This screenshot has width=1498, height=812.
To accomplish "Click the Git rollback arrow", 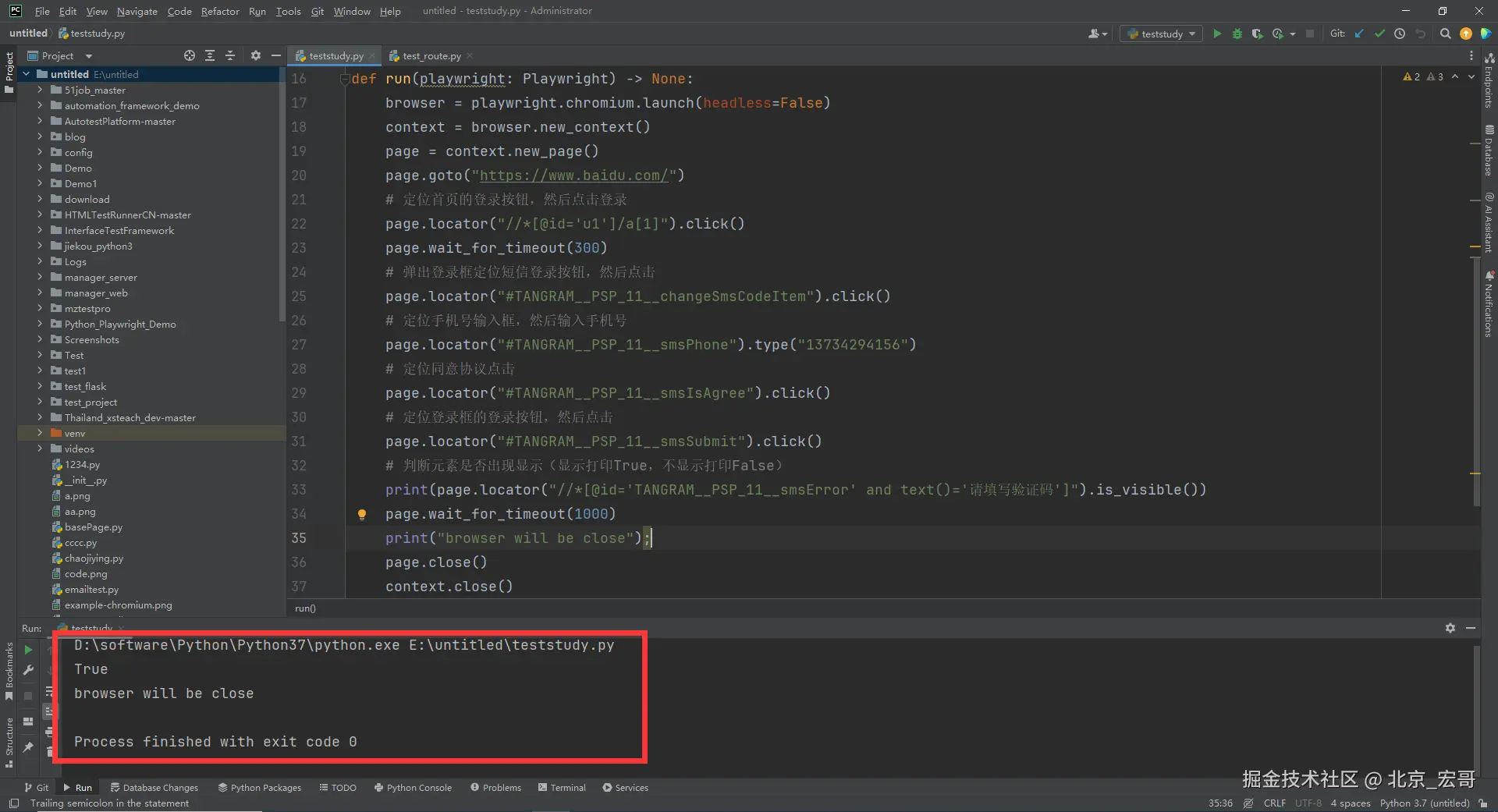I will [x=1420, y=34].
